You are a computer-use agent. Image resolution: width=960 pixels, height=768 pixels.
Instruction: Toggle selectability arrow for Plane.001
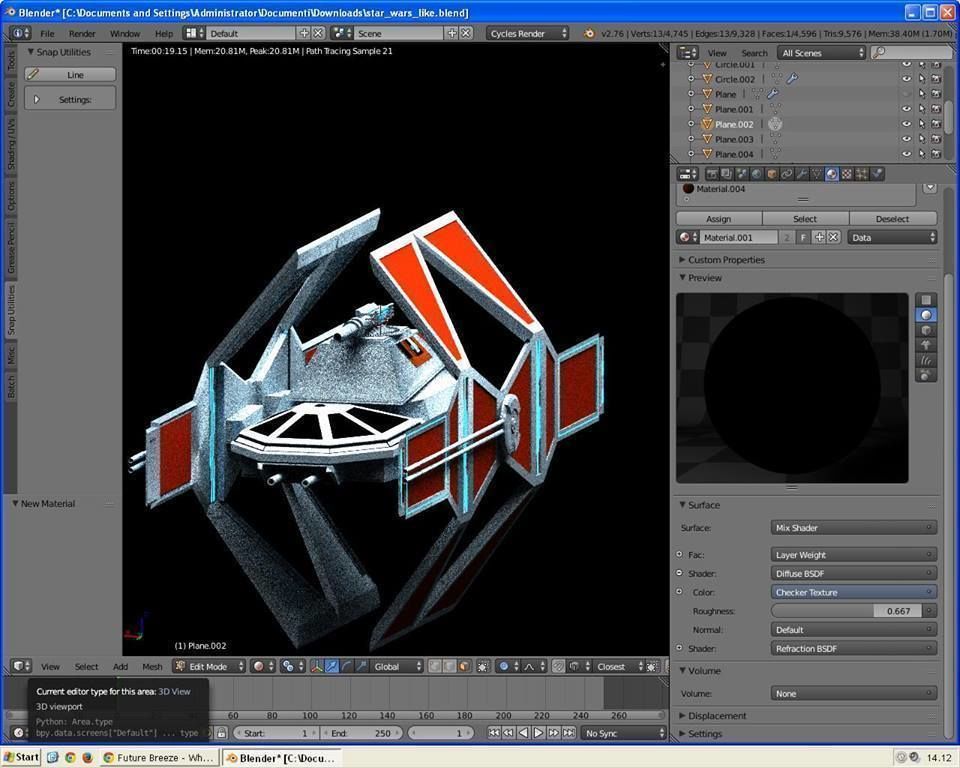tap(921, 109)
